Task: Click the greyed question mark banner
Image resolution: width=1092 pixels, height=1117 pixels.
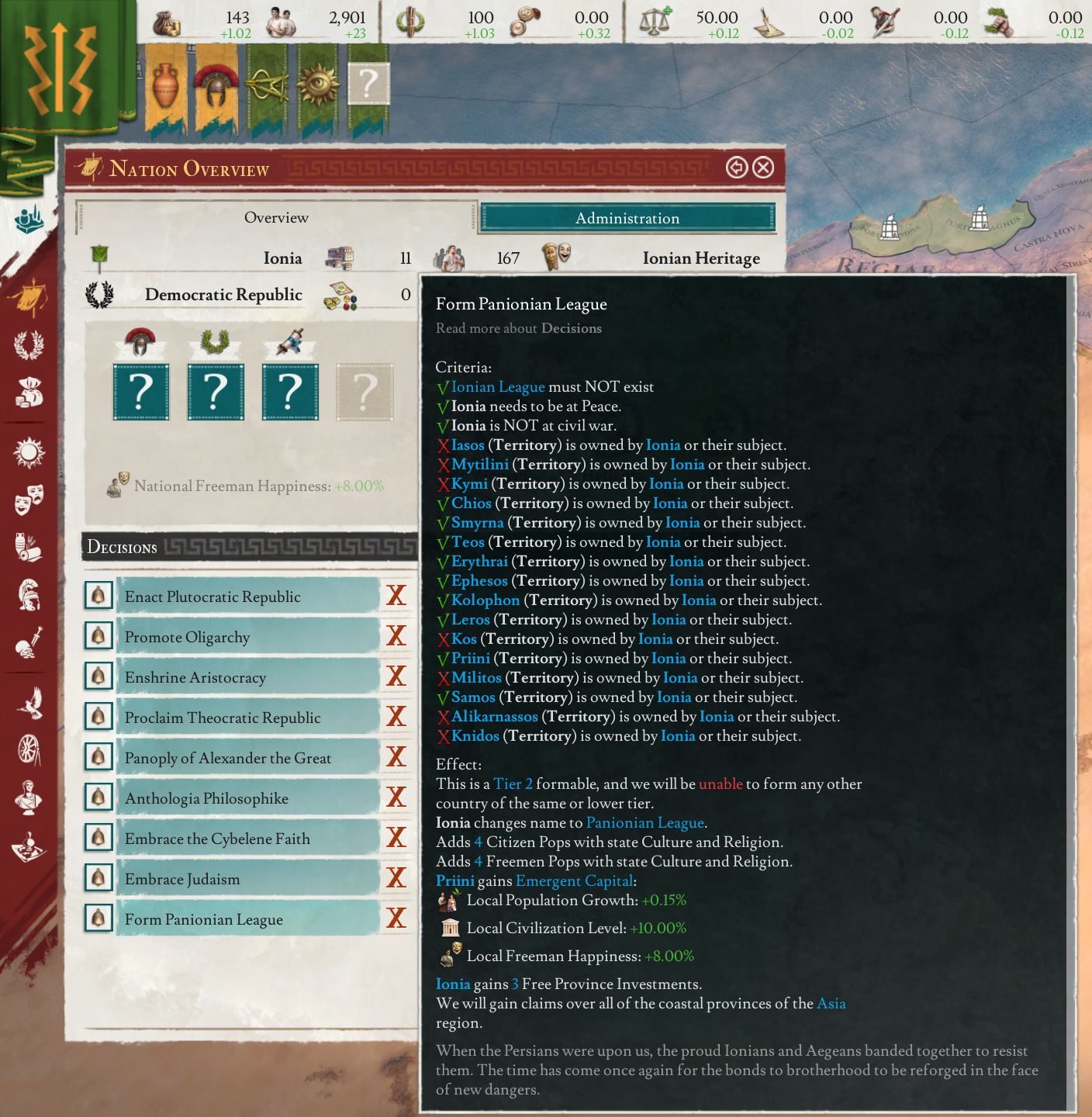Action: [368, 83]
